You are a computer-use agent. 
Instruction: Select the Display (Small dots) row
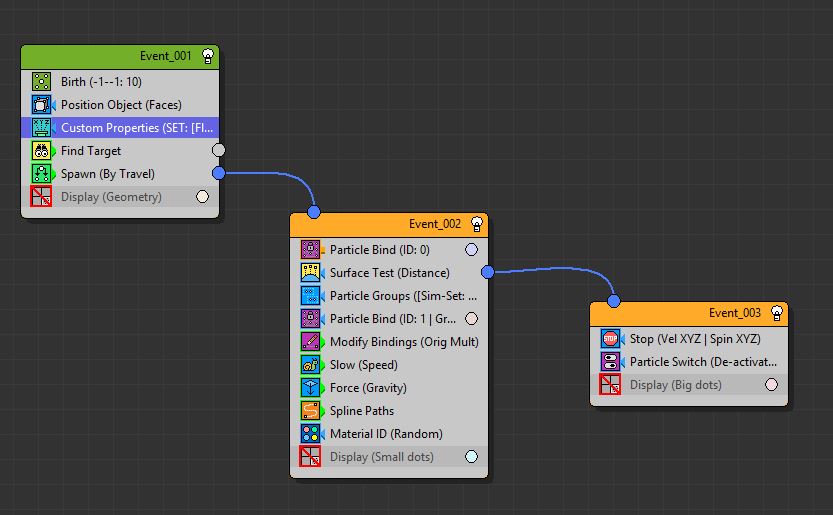pos(389,457)
